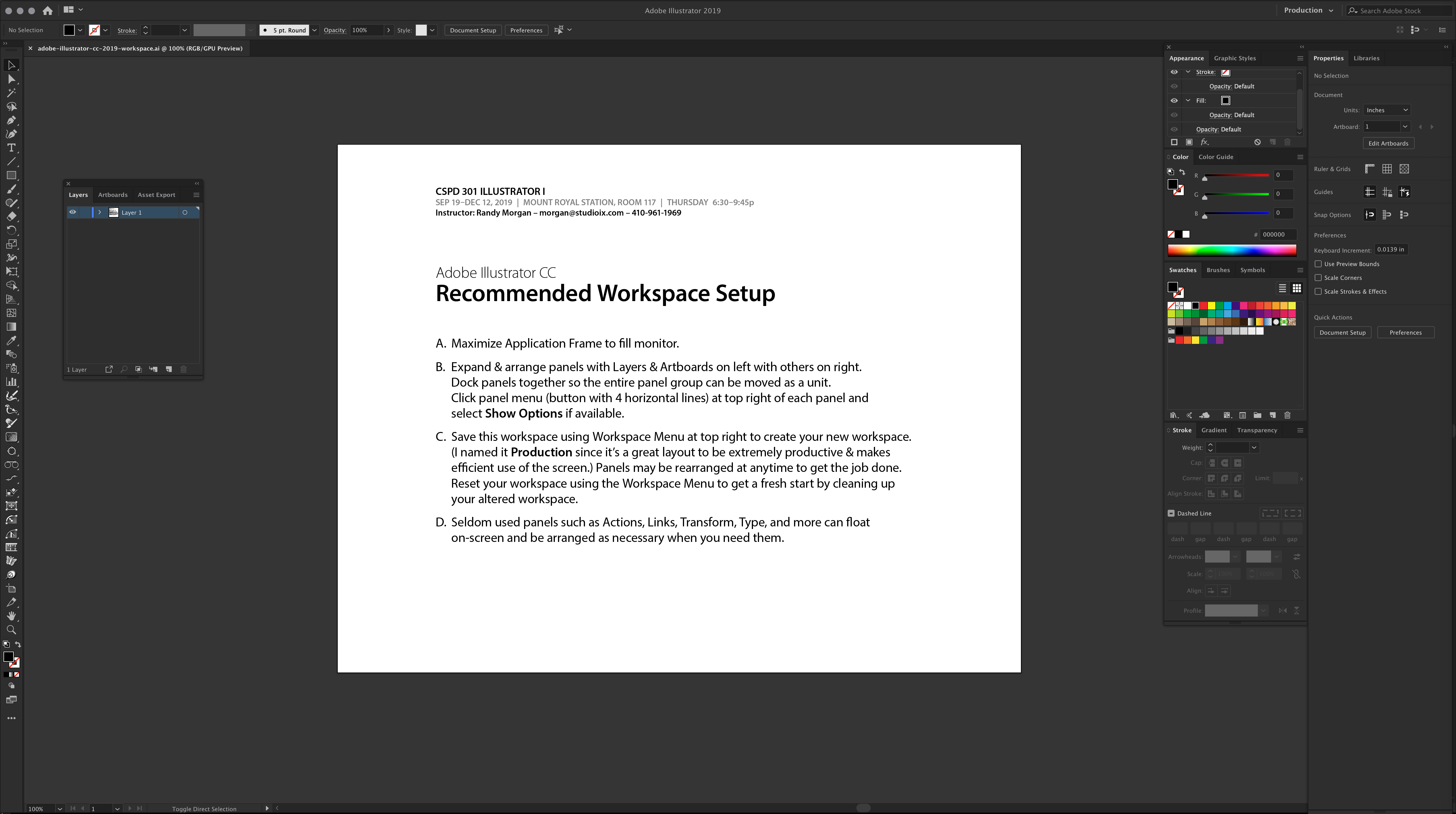This screenshot has height=814, width=1456.
Task: Select the Type tool
Action: tap(11, 148)
